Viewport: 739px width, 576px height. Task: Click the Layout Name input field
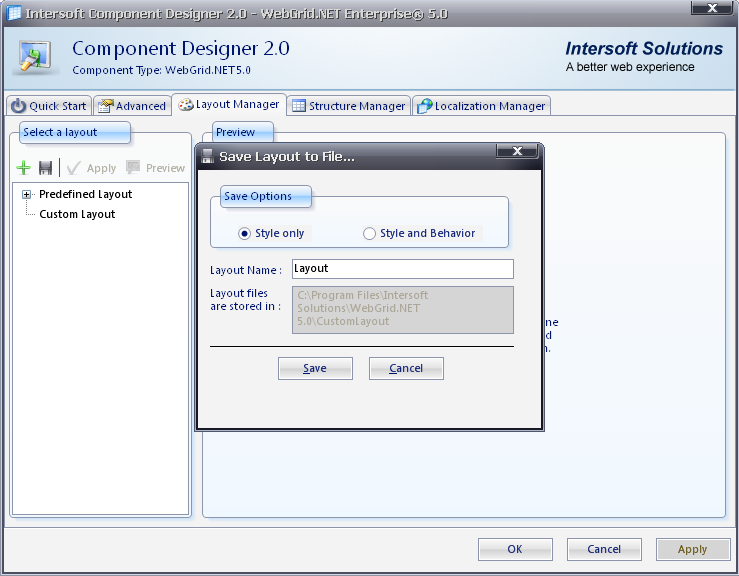coord(402,269)
